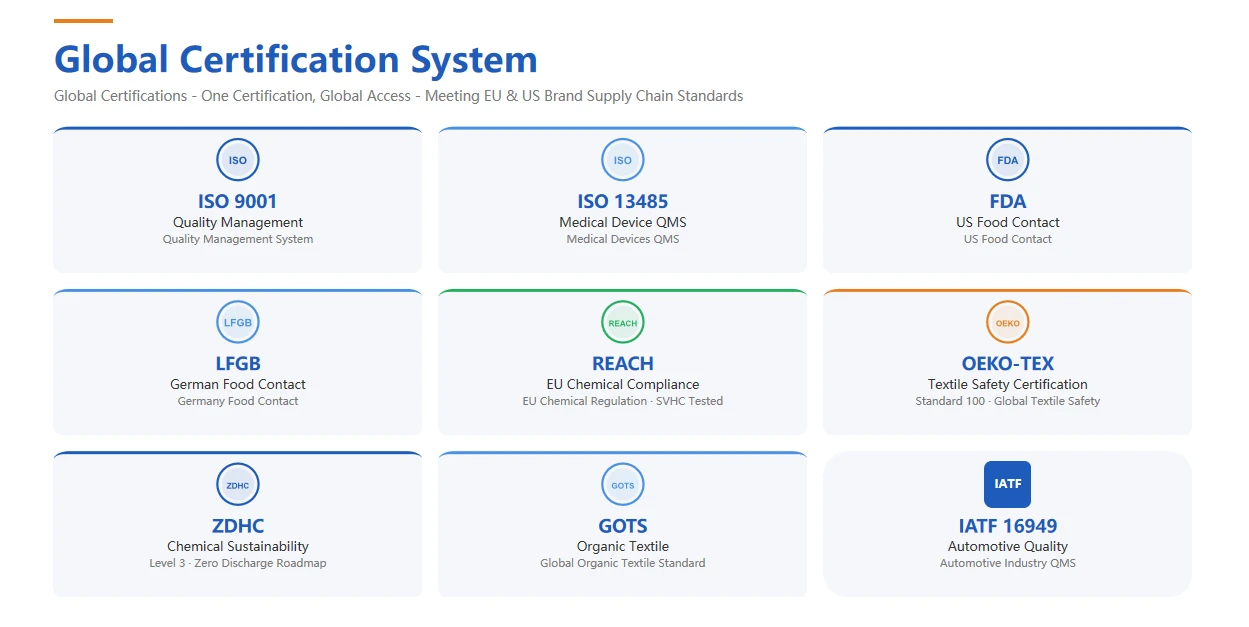Click the 'Automotive Industry QMS' description
Image resolution: width=1249 pixels, height=627 pixels.
[1008, 563]
